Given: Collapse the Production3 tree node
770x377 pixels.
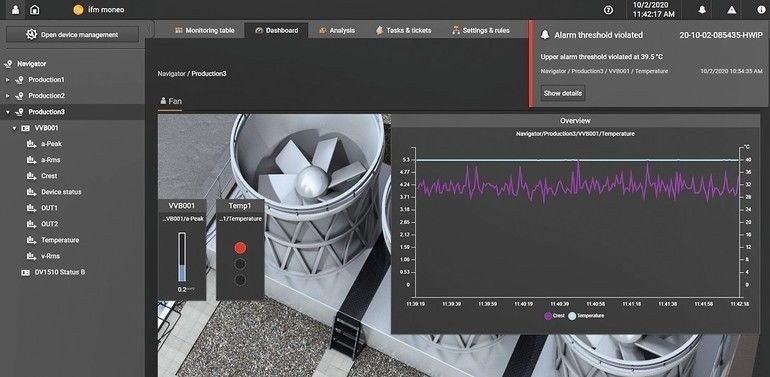Looking at the screenshot, I should pos(7,112).
